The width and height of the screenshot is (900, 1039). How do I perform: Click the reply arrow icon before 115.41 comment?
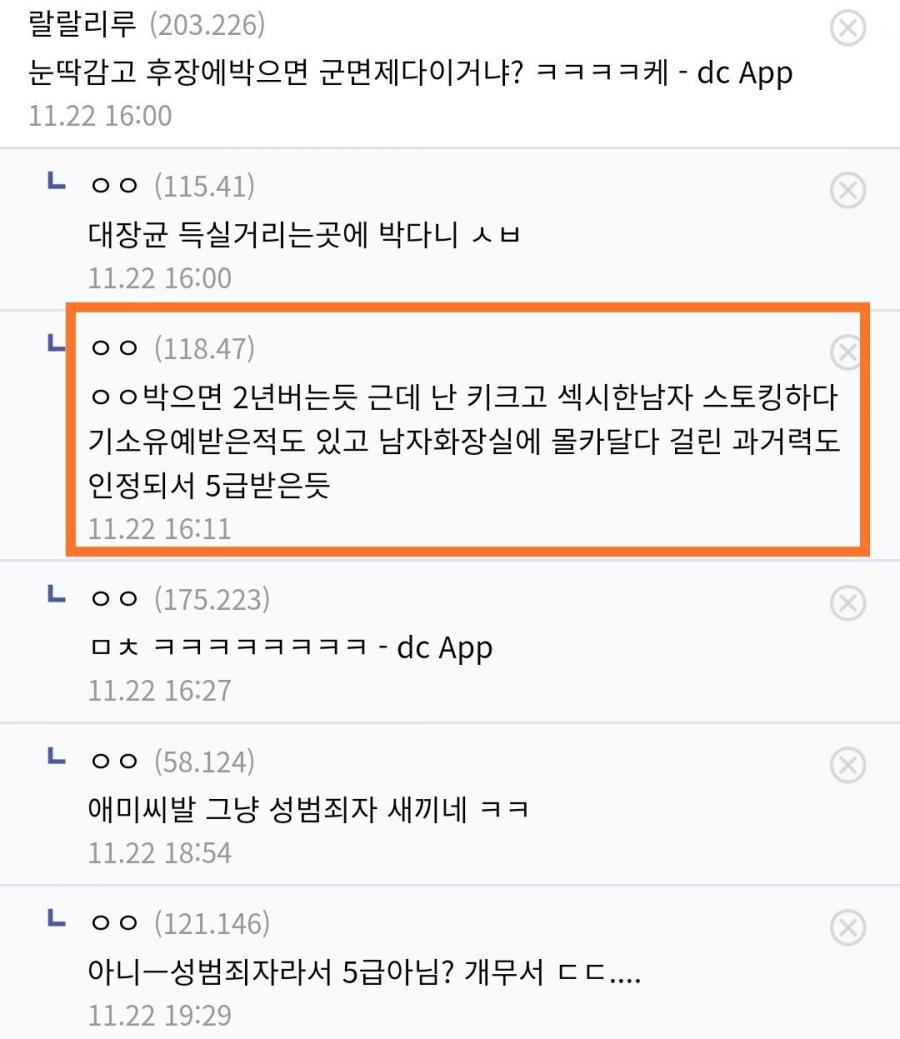coord(56,181)
